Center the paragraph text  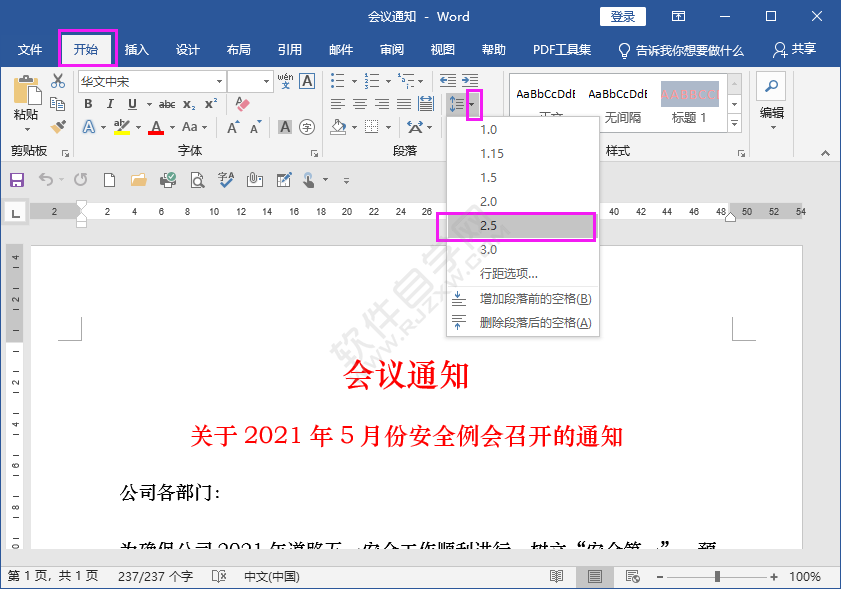coord(360,104)
